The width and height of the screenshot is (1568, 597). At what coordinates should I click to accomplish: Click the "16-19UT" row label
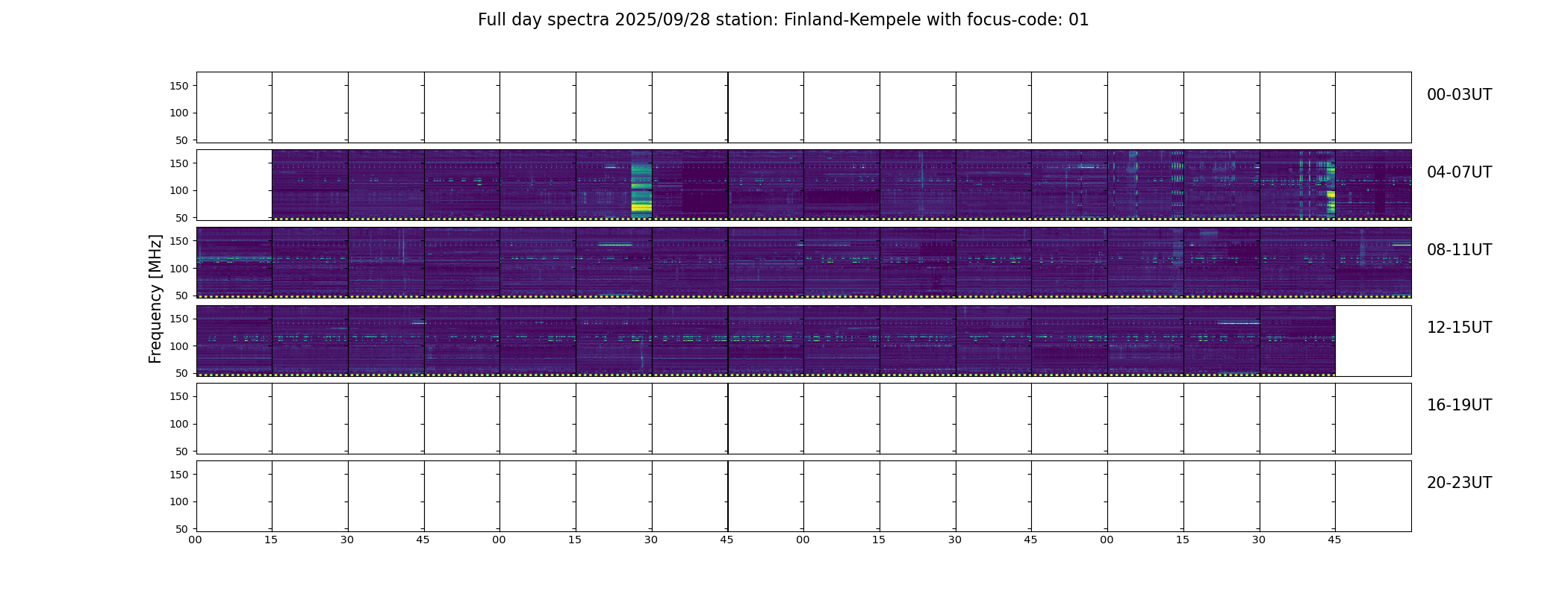pyautogui.click(x=1459, y=405)
